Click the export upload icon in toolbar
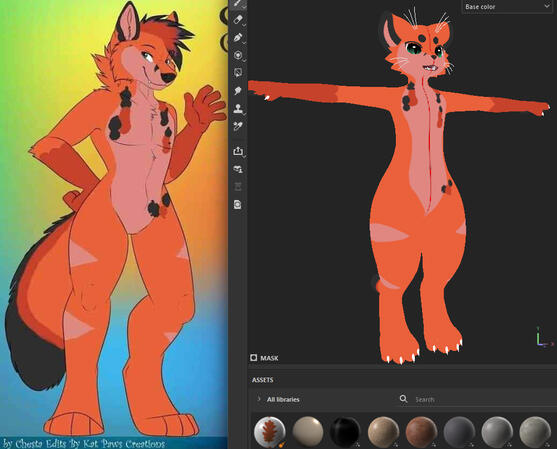The image size is (557, 449). coord(238,151)
